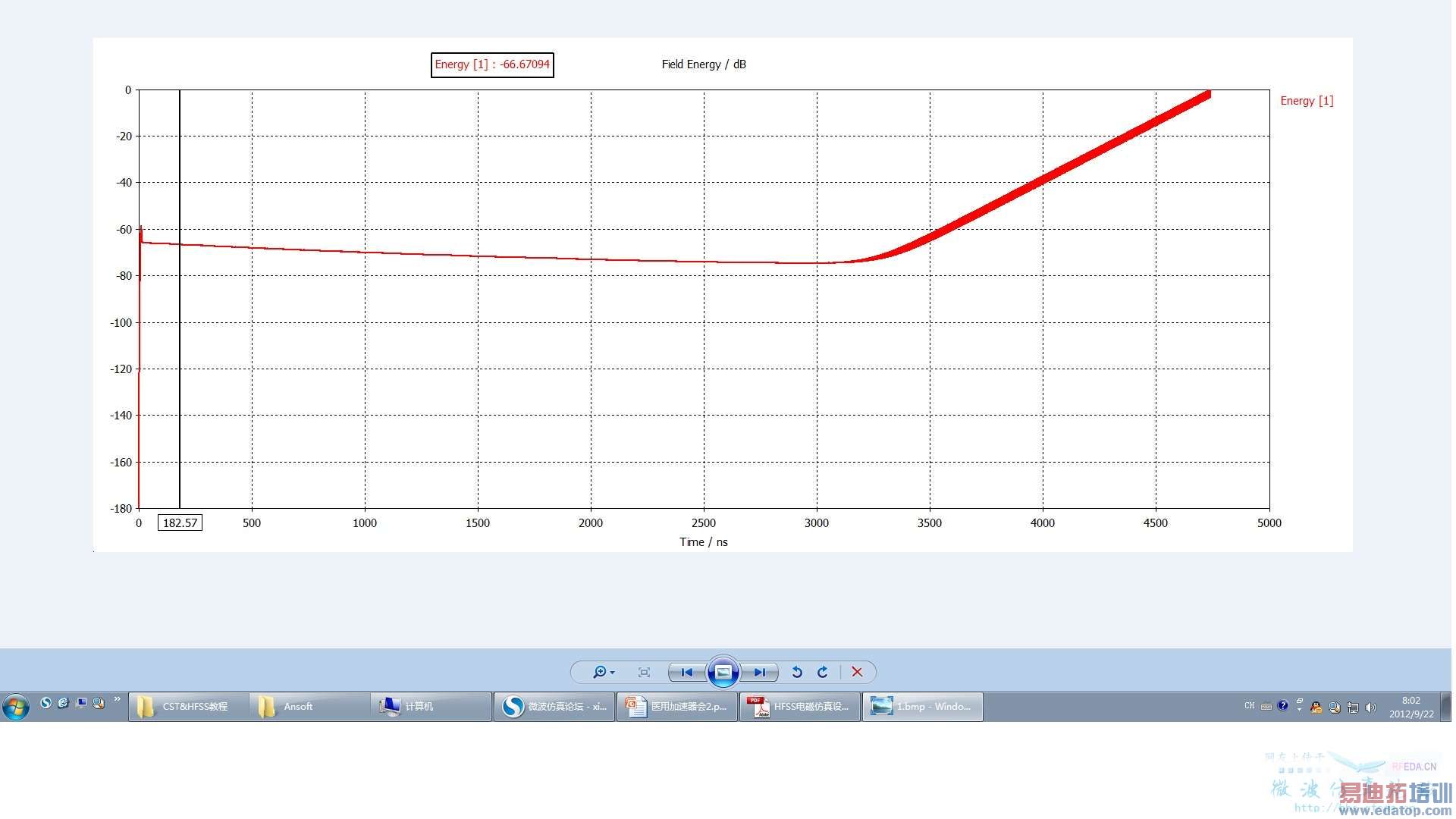
Task: Expand the language bar options arrow
Action: (x=1299, y=709)
